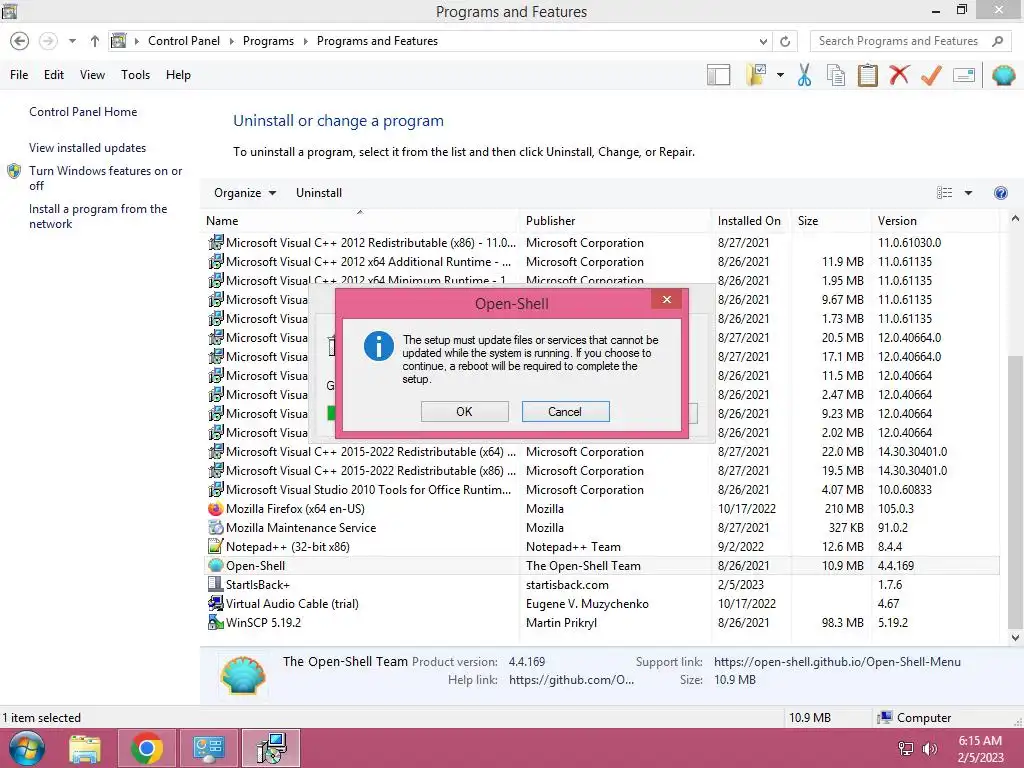1024x768 pixels.
Task: Open the Organize dropdown
Action: click(x=245, y=193)
